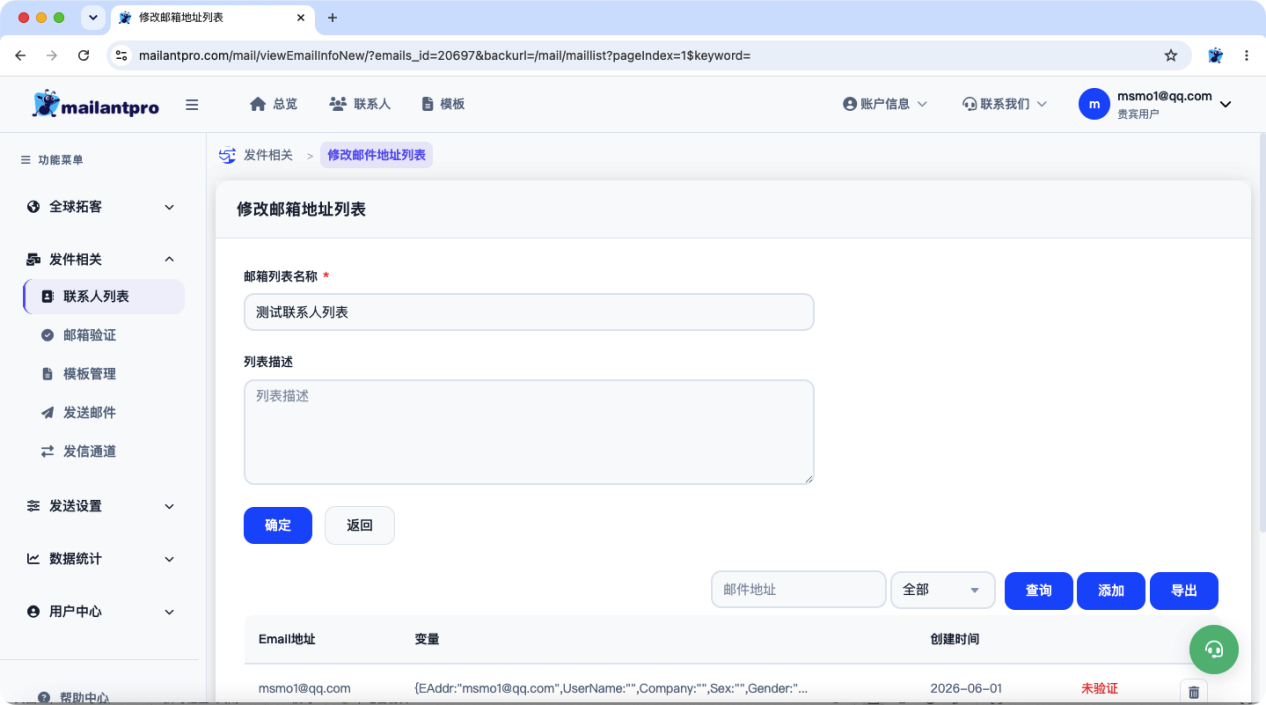Toggle the hamburger sidebar menu icon
The width and height of the screenshot is (1266, 705).
click(x=192, y=105)
